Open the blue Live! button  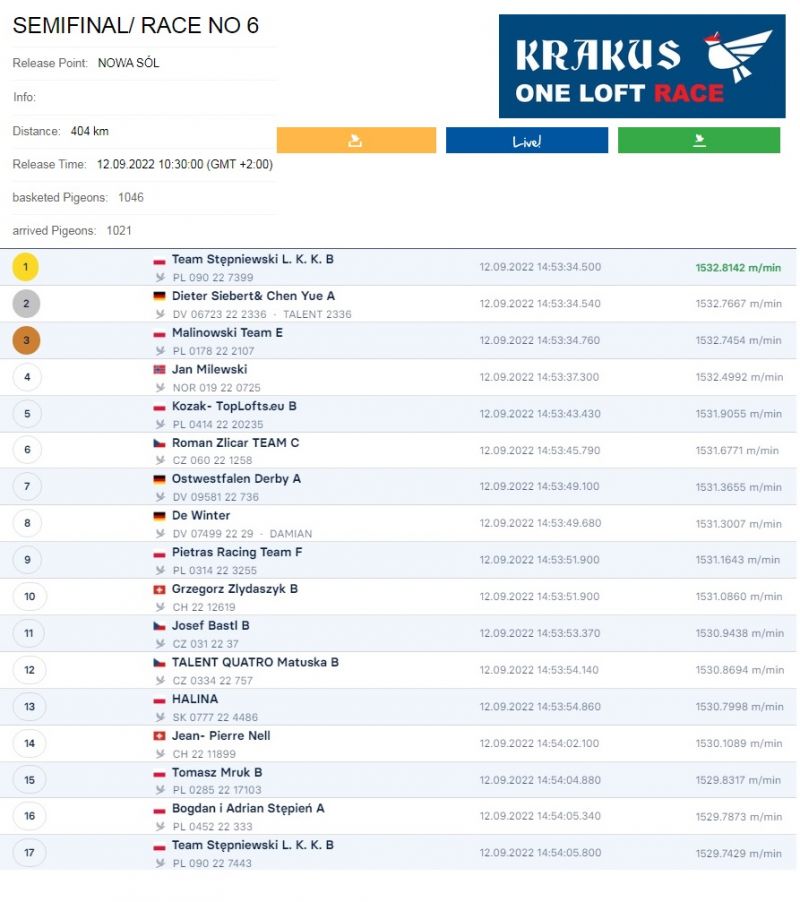tap(526, 141)
